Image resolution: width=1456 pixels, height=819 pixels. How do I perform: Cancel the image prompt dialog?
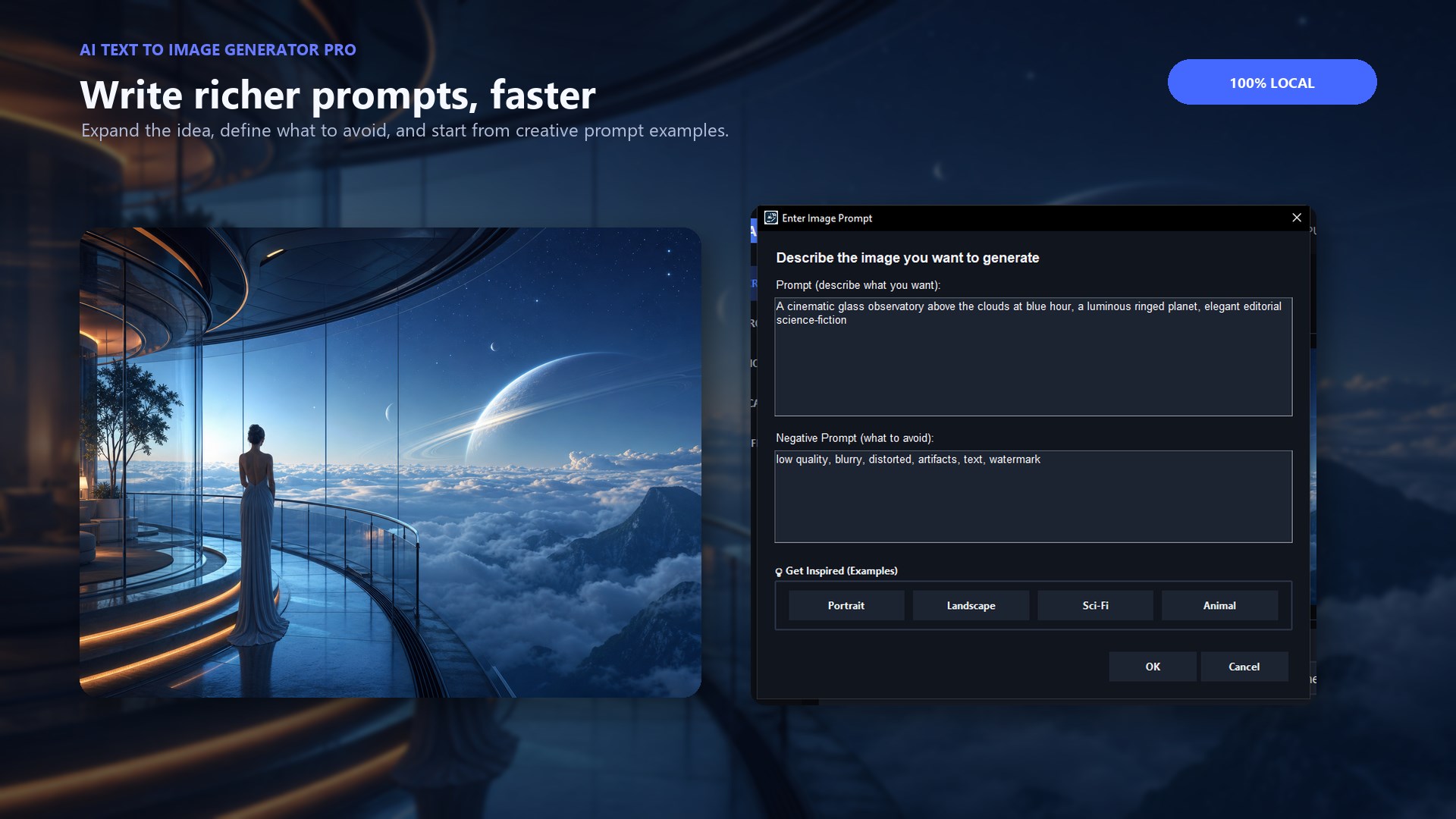coord(1244,667)
